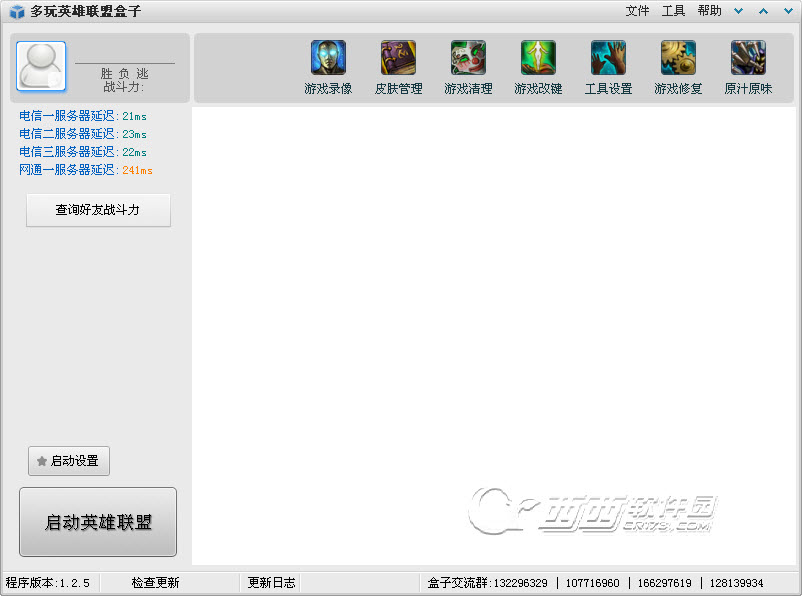Select 电信一服务器延迟 entry

click(x=83, y=116)
